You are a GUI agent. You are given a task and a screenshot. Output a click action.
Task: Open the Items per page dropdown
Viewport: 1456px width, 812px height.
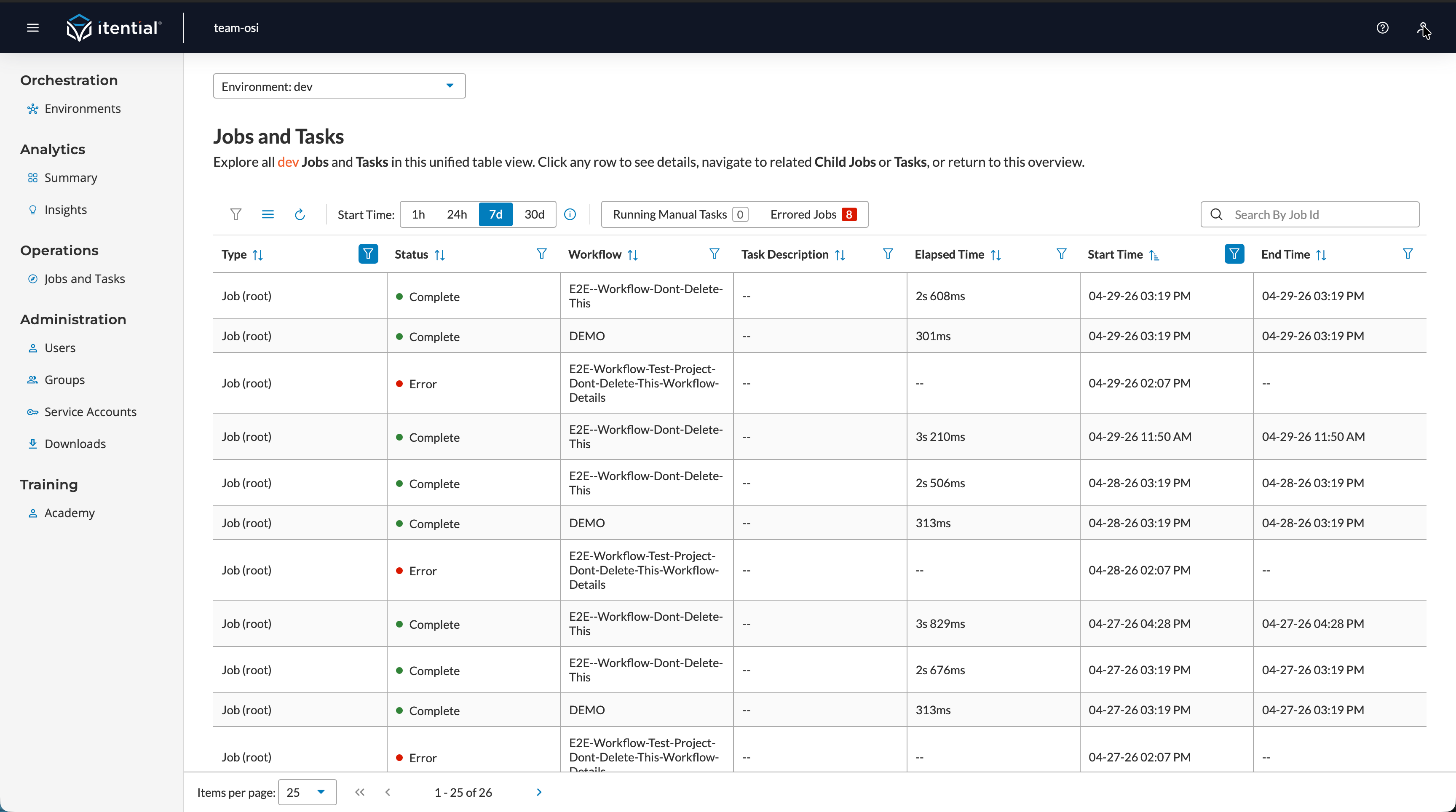tap(307, 792)
